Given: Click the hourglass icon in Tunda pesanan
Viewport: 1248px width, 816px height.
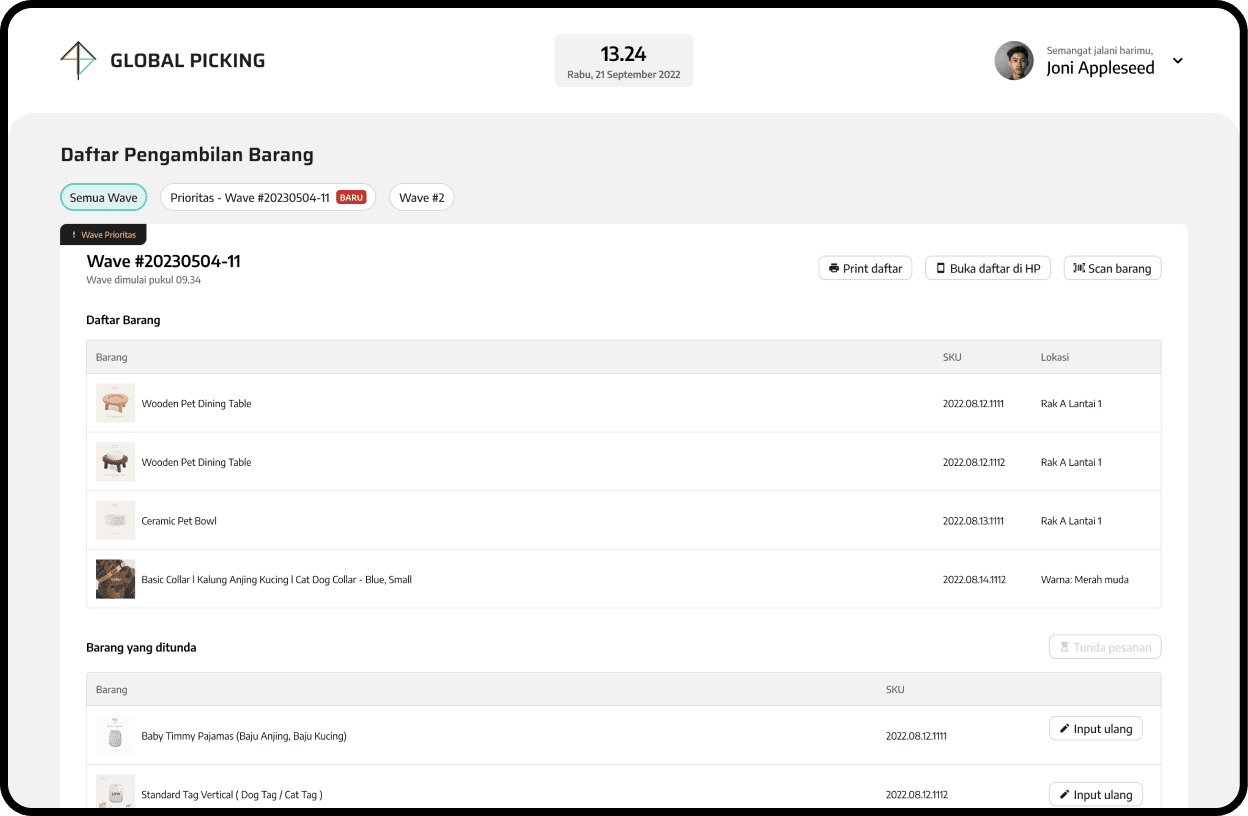Looking at the screenshot, I should 1064,647.
